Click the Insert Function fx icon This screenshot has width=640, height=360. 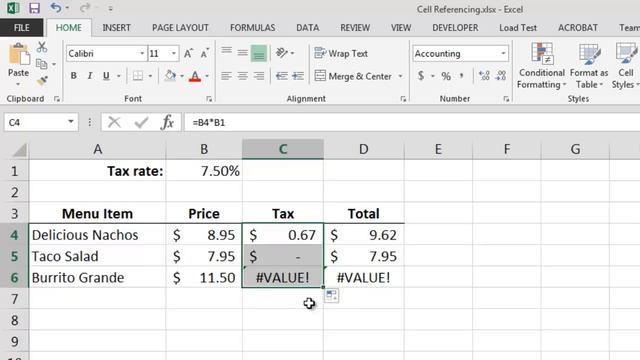pyautogui.click(x=167, y=122)
